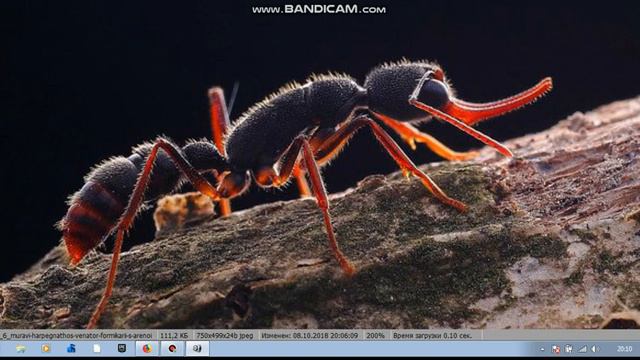The height and width of the screenshot is (360, 640).
Task: Click the power/battery tray icon
Action: click(569, 349)
